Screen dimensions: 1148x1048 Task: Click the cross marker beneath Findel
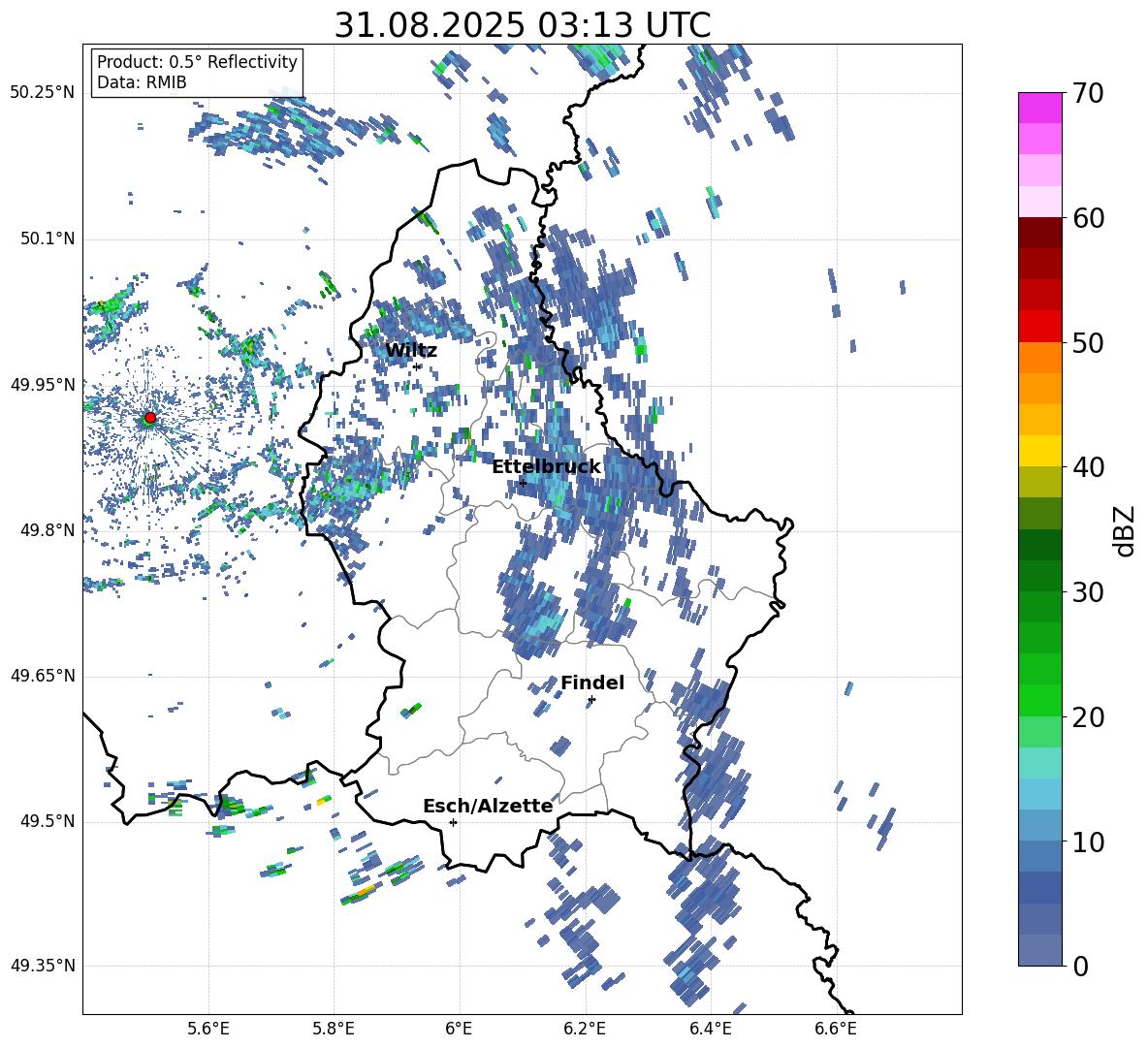tap(591, 700)
